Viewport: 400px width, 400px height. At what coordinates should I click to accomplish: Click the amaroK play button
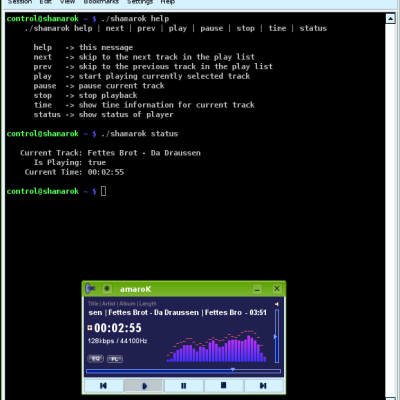click(144, 386)
